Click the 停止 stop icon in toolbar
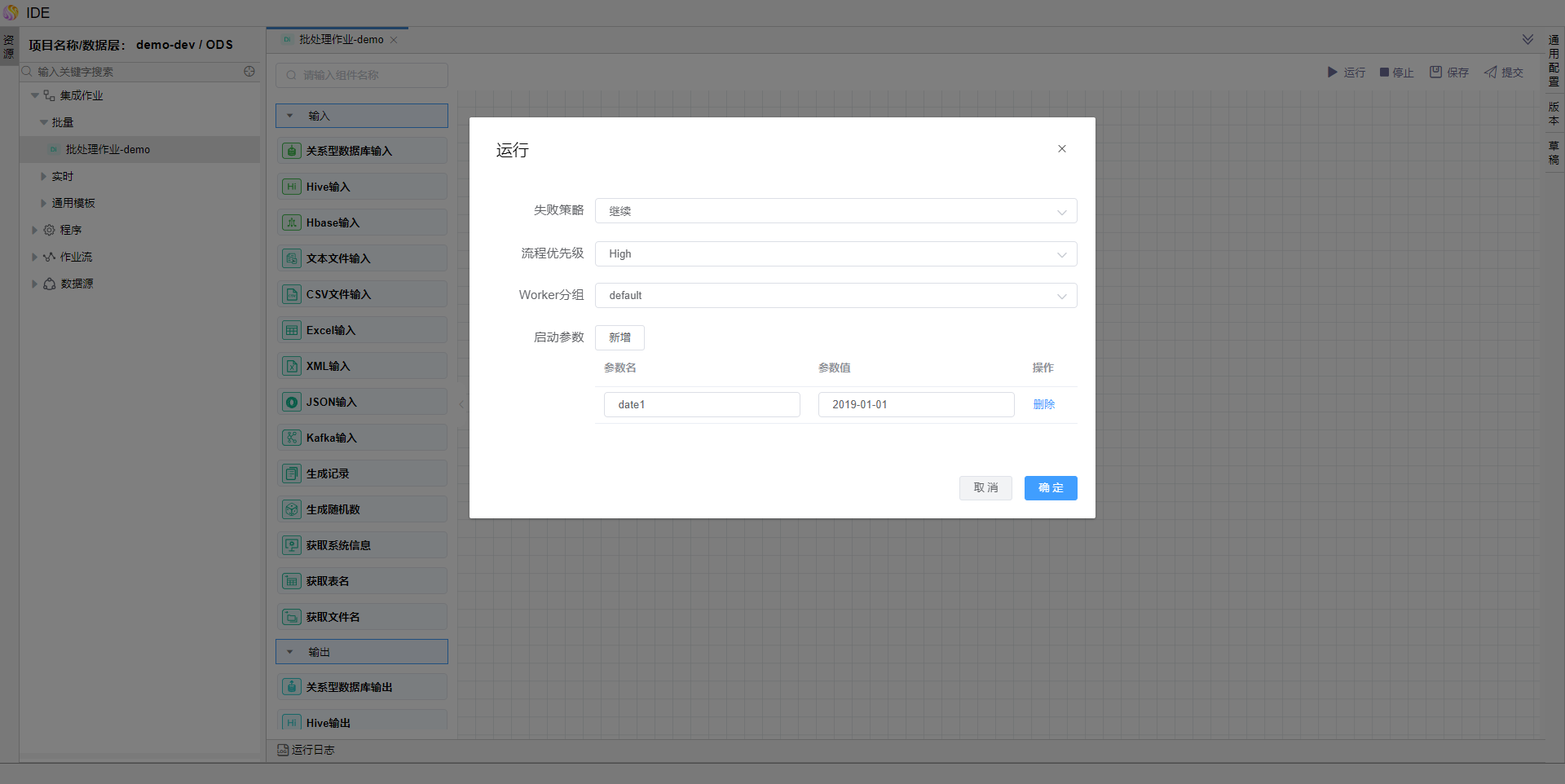Image resolution: width=1565 pixels, height=784 pixels. (1384, 73)
